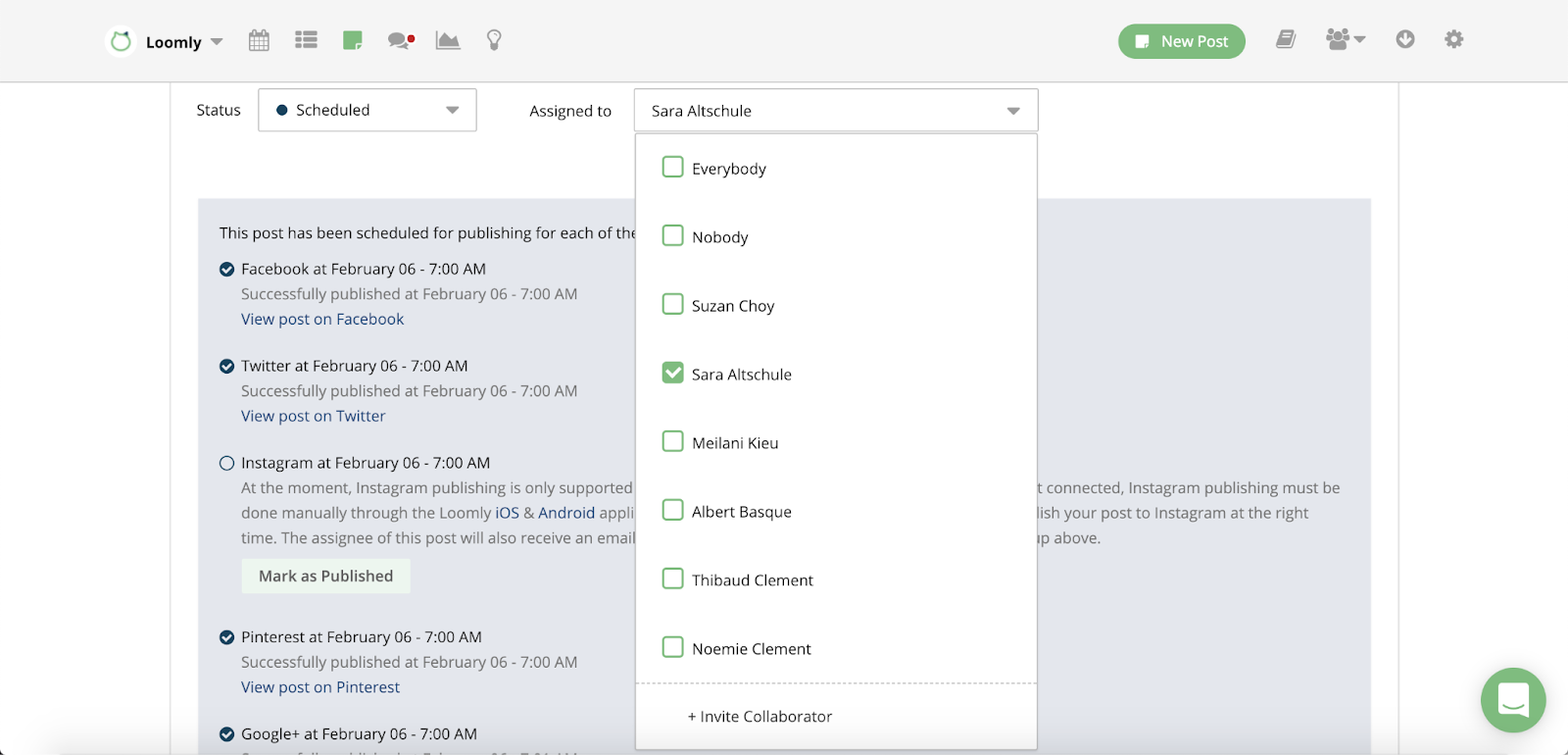Click the Facebook at February 06 heading

[x=364, y=269]
